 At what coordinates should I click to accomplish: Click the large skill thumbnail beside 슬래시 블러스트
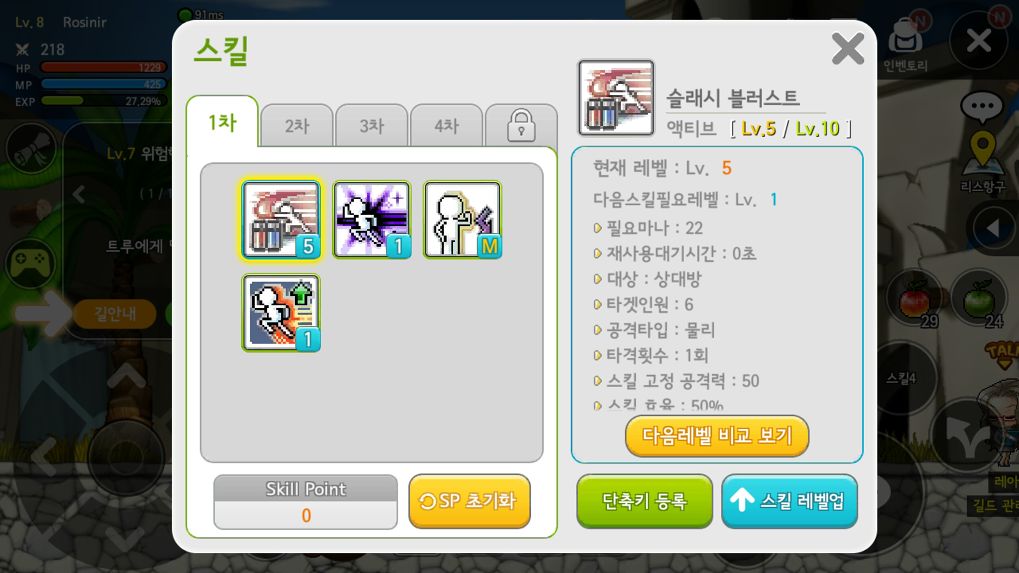coord(616,98)
